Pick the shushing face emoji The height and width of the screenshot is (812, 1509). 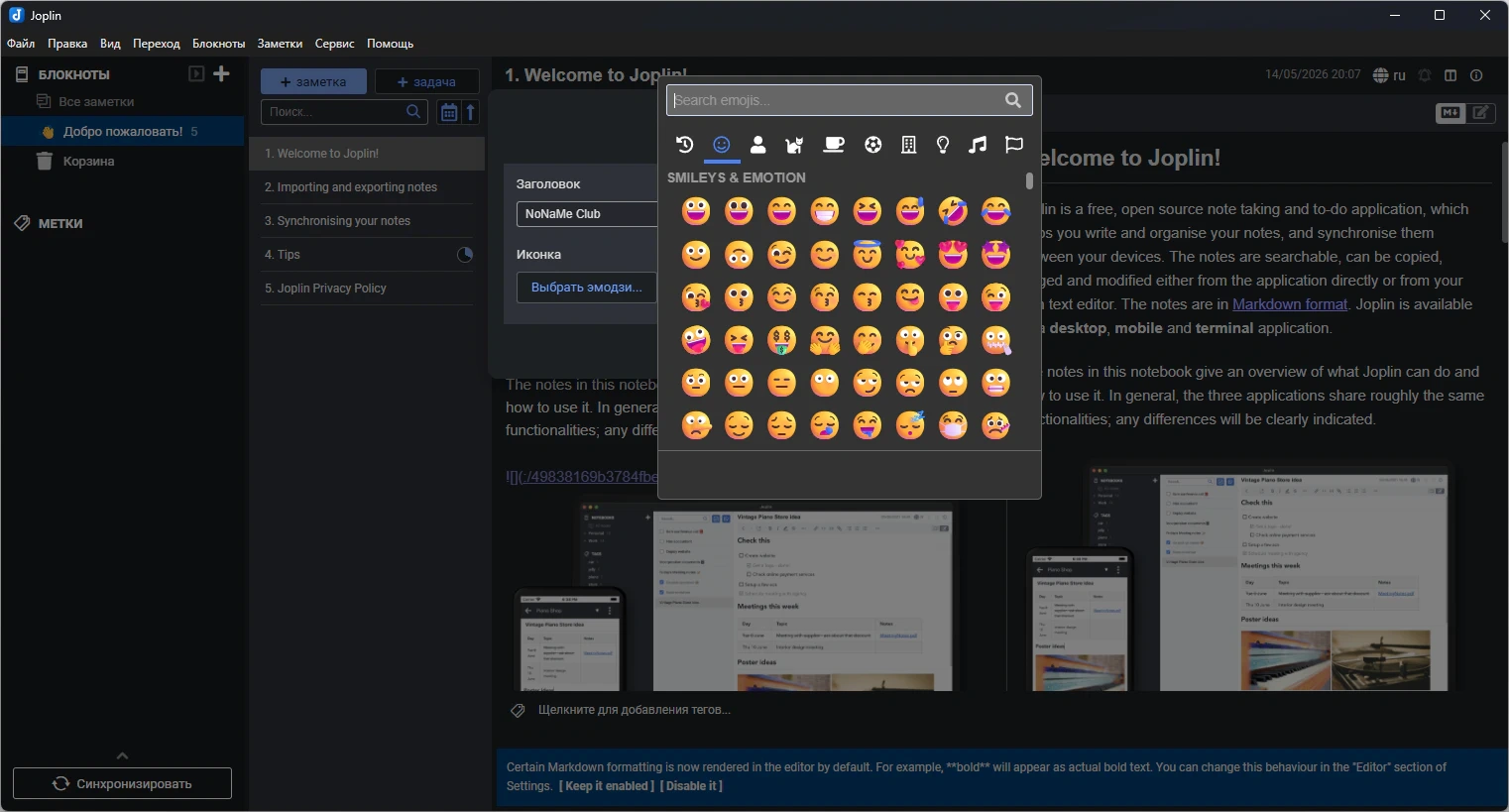[910, 340]
